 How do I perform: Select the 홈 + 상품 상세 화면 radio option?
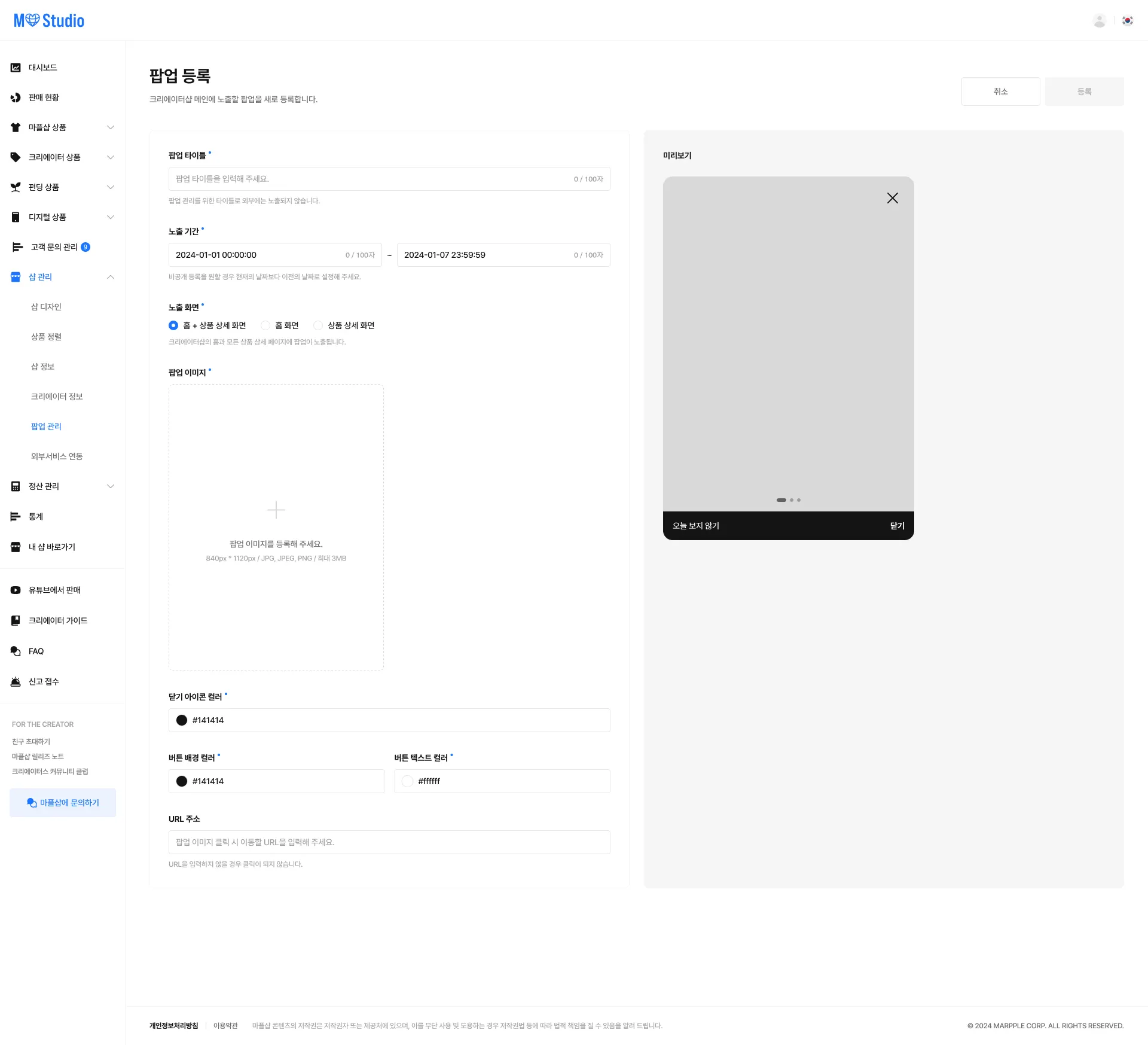click(x=173, y=325)
